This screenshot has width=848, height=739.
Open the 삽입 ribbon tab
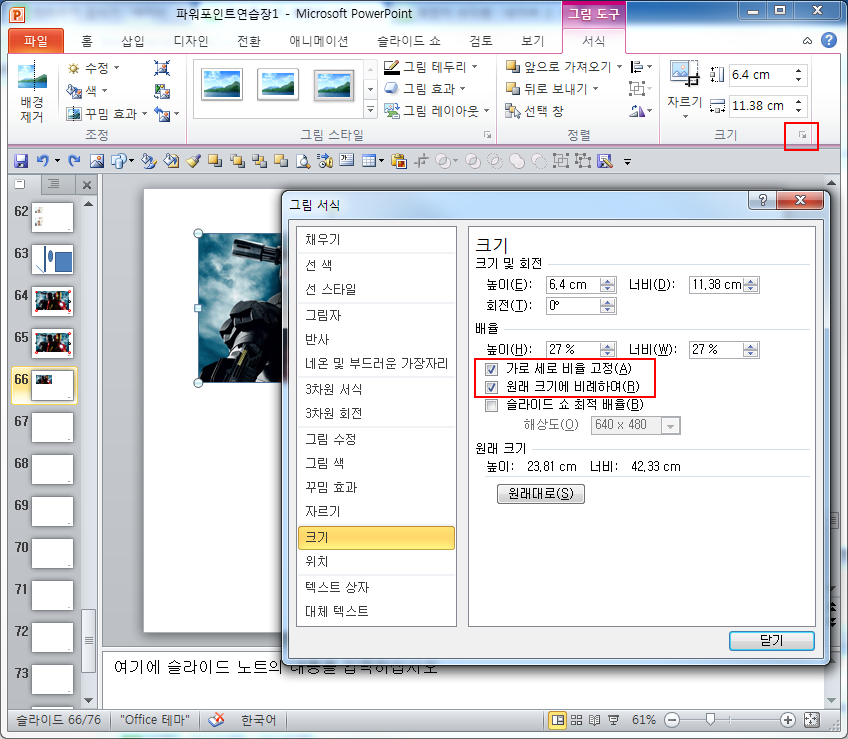(x=132, y=41)
